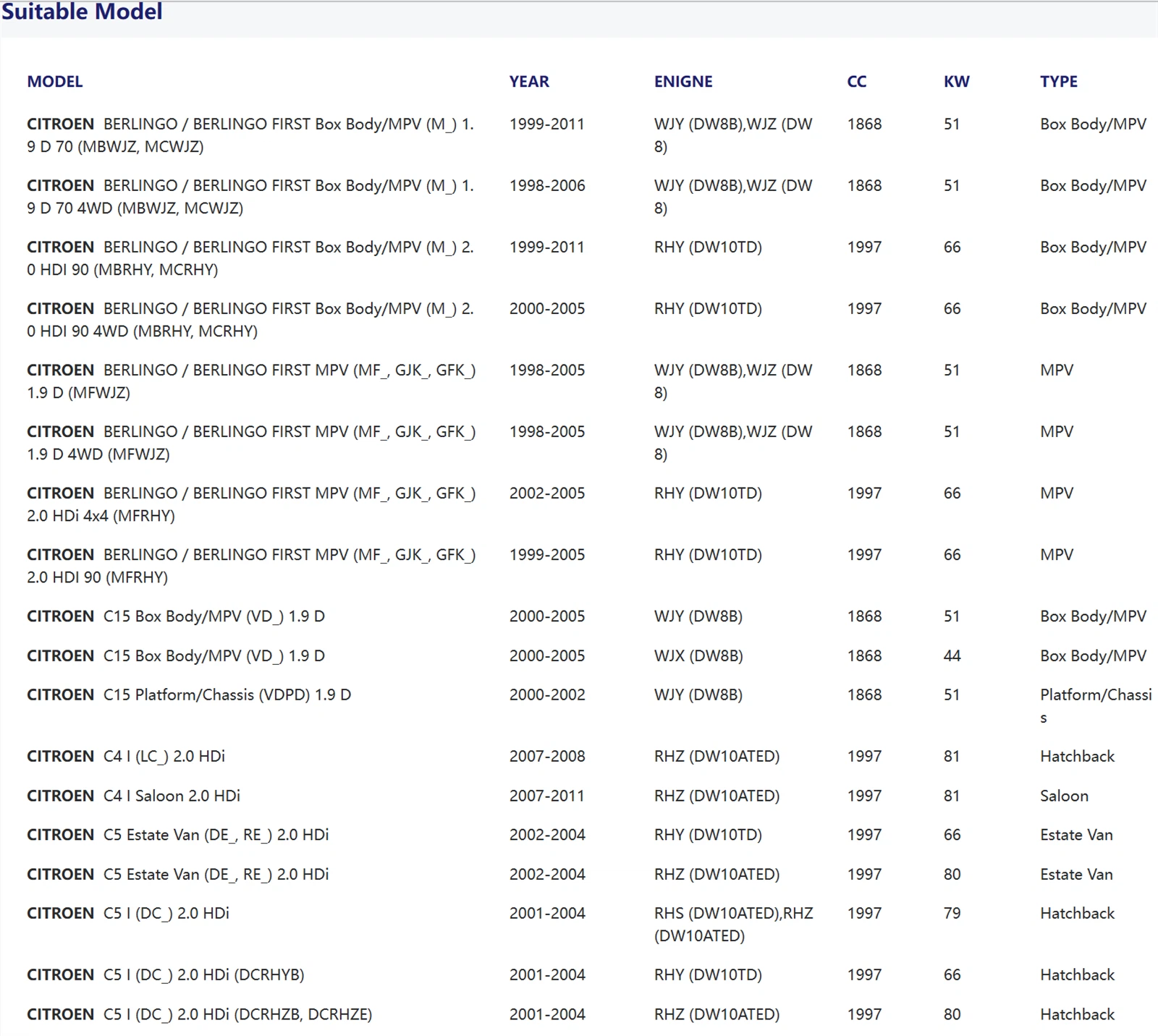Select model C4 I Saloon 2.0 HDi
The image size is (1158, 1036).
tap(133, 796)
